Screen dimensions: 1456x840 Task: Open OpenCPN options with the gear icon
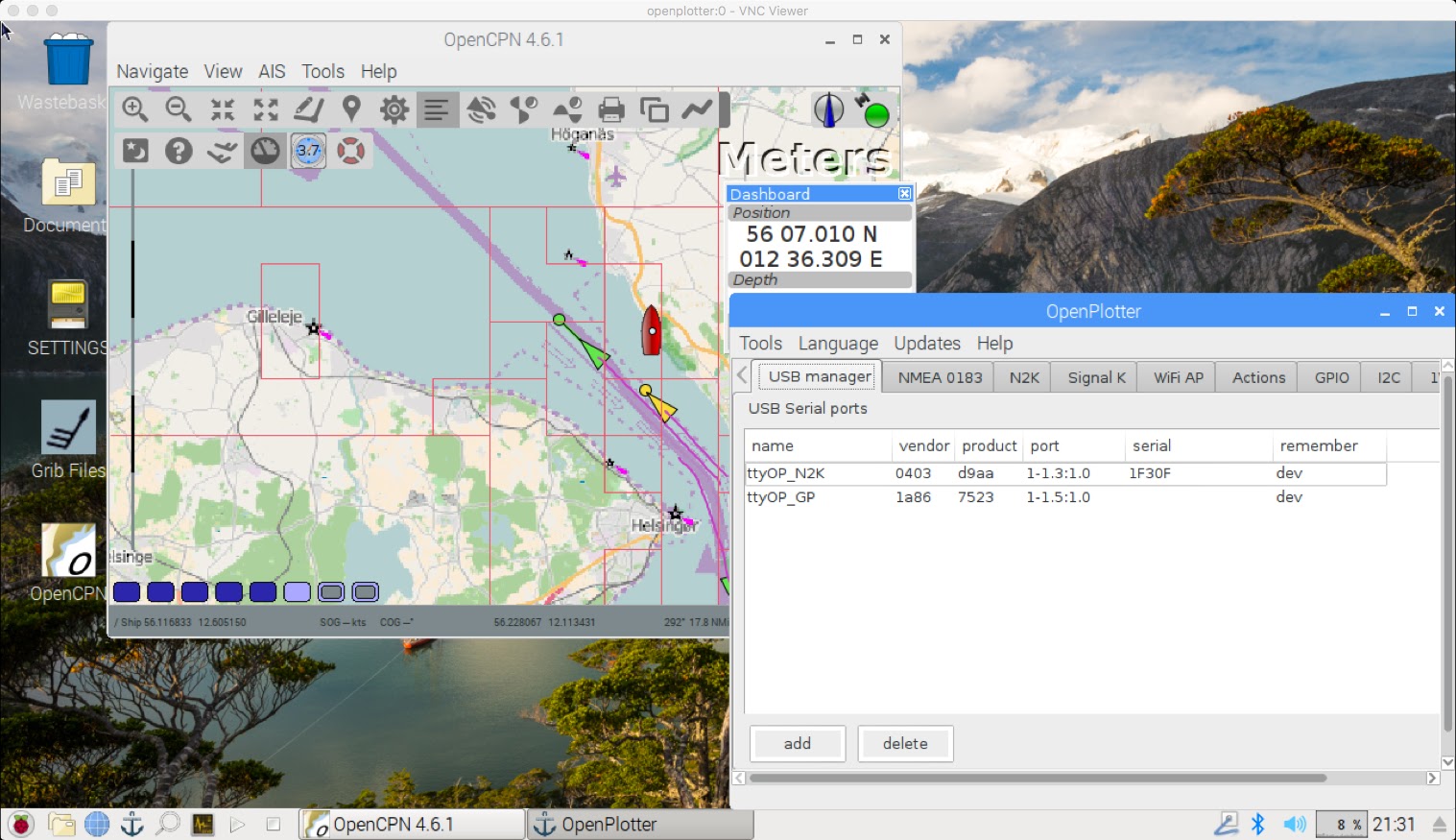coord(393,108)
